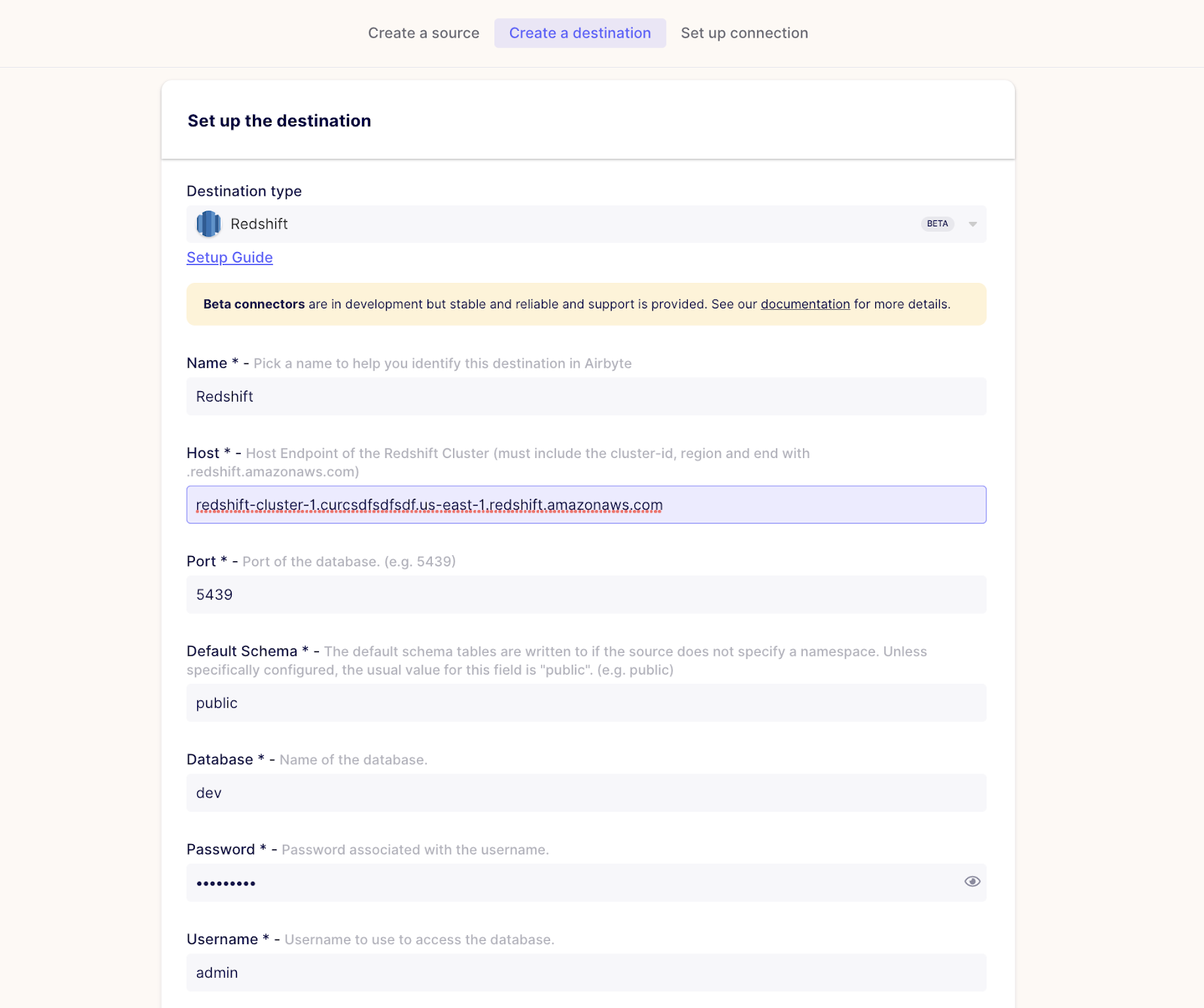1204x1008 pixels.
Task: Click the Destination type label
Action: point(244,191)
